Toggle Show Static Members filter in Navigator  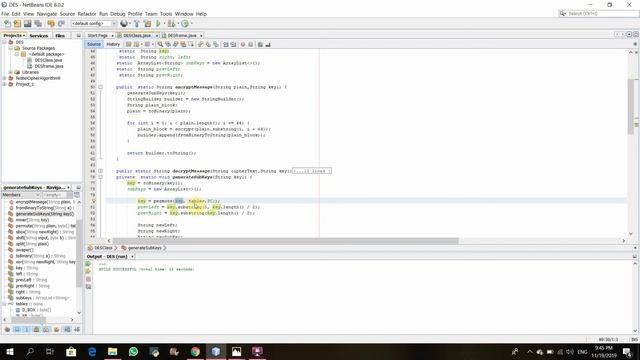27,329
